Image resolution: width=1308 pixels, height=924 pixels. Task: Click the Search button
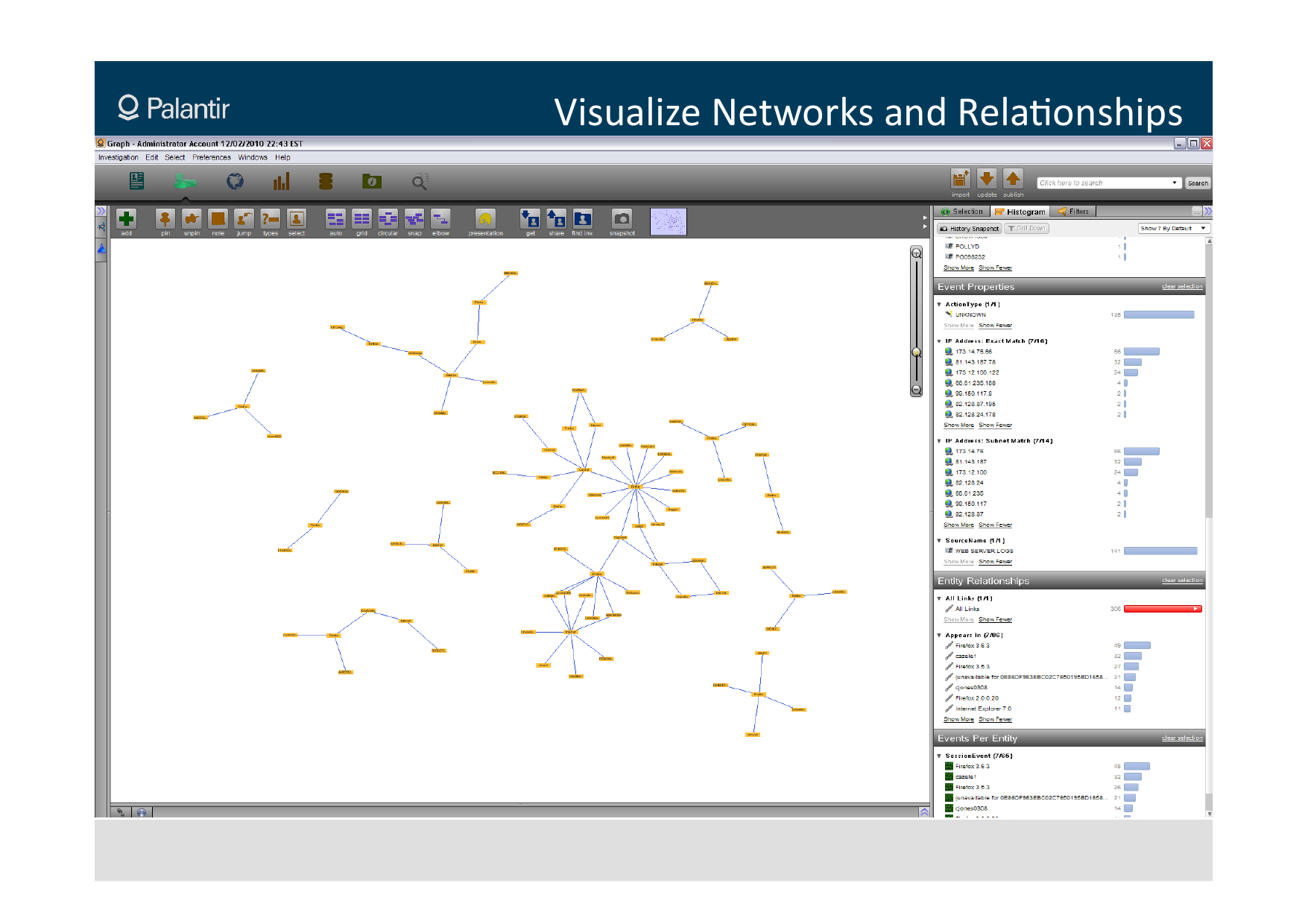pos(1198,183)
